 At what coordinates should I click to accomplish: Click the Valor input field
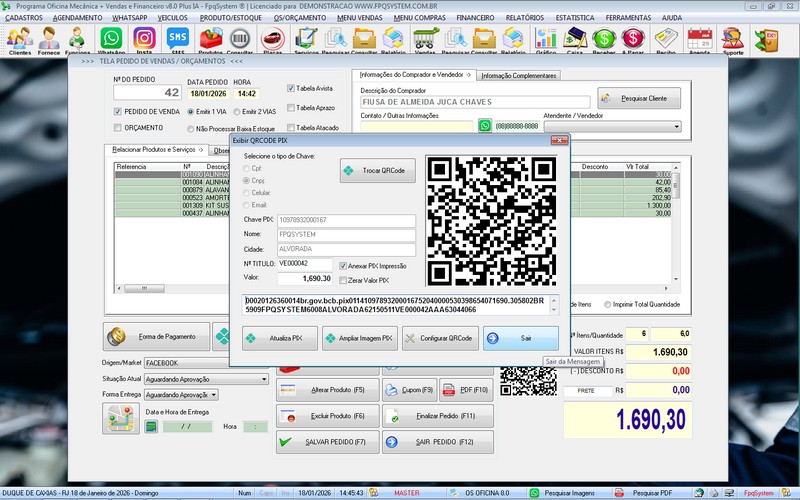305,278
